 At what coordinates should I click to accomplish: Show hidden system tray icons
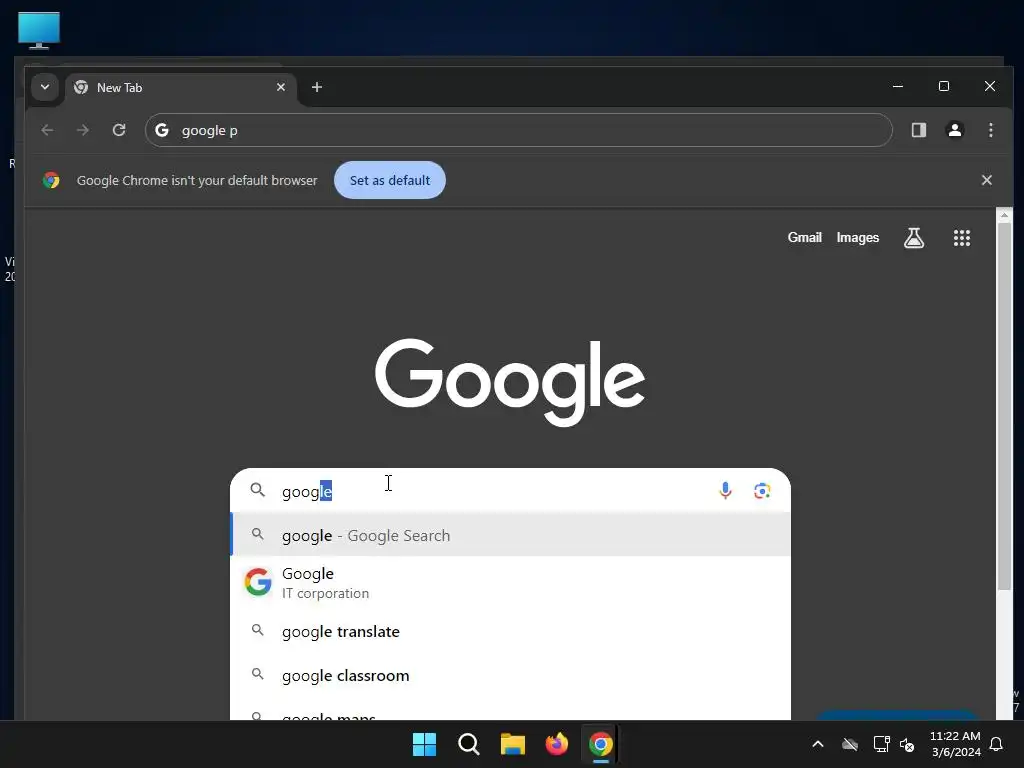(x=818, y=744)
